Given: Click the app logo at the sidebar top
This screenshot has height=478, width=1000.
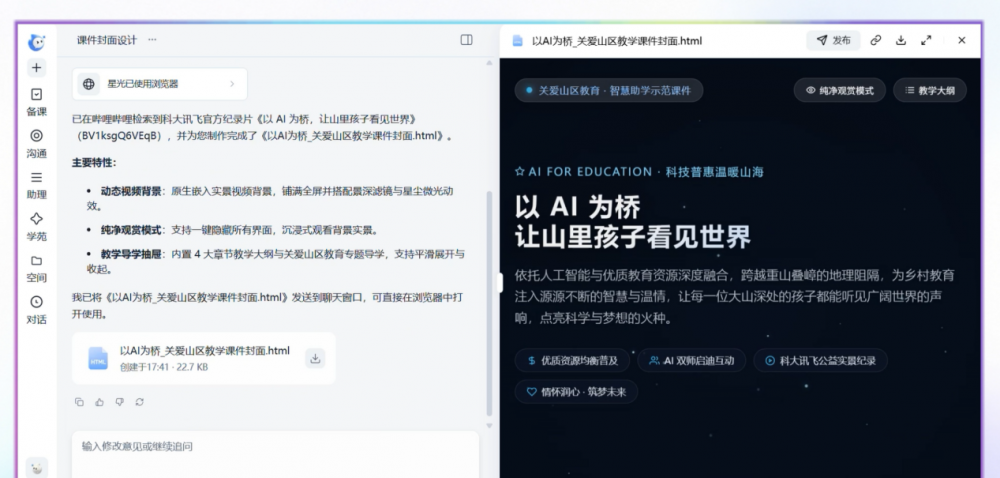Looking at the screenshot, I should click(36, 42).
